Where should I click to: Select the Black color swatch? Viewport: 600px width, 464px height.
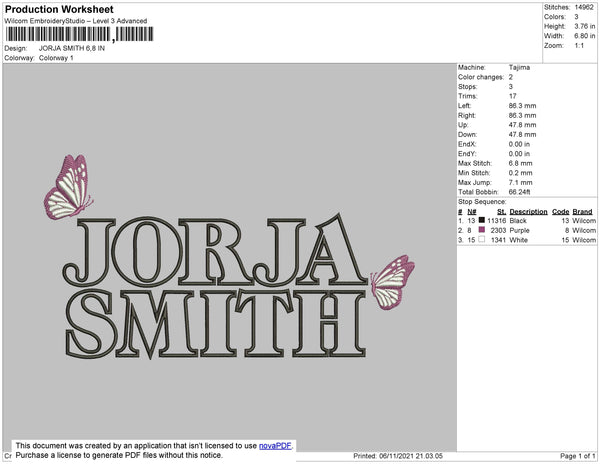tap(482, 220)
